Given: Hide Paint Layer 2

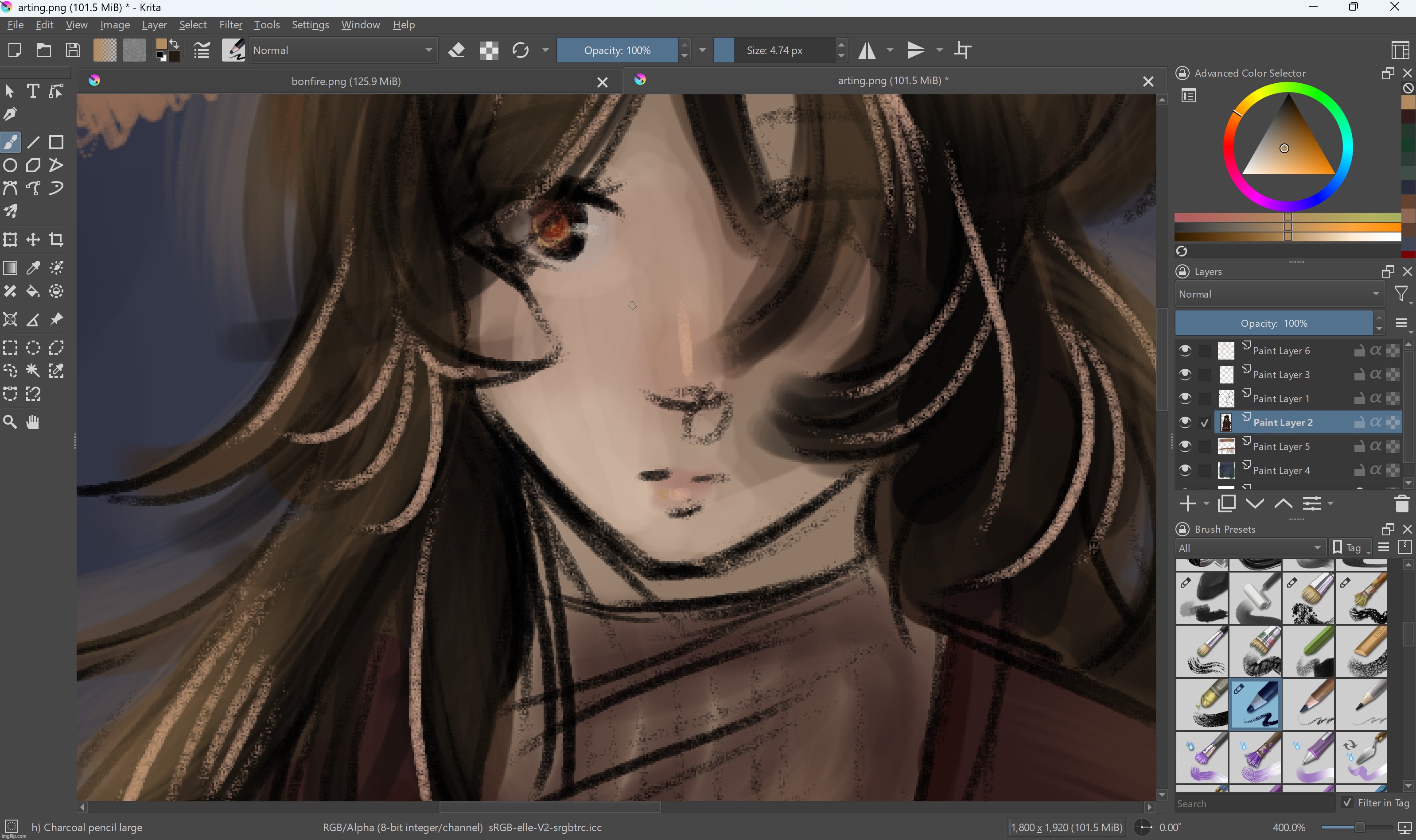Looking at the screenshot, I should point(1185,423).
